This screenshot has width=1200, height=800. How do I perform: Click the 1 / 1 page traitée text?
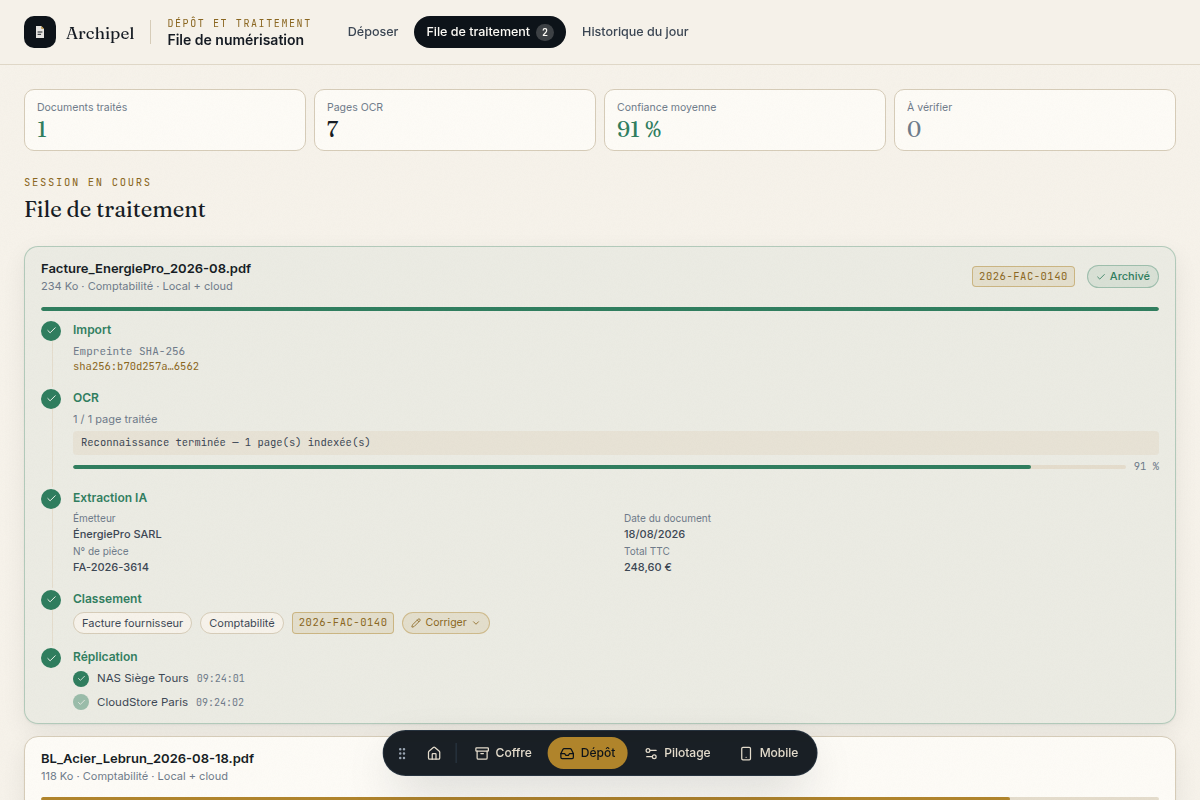(x=115, y=420)
